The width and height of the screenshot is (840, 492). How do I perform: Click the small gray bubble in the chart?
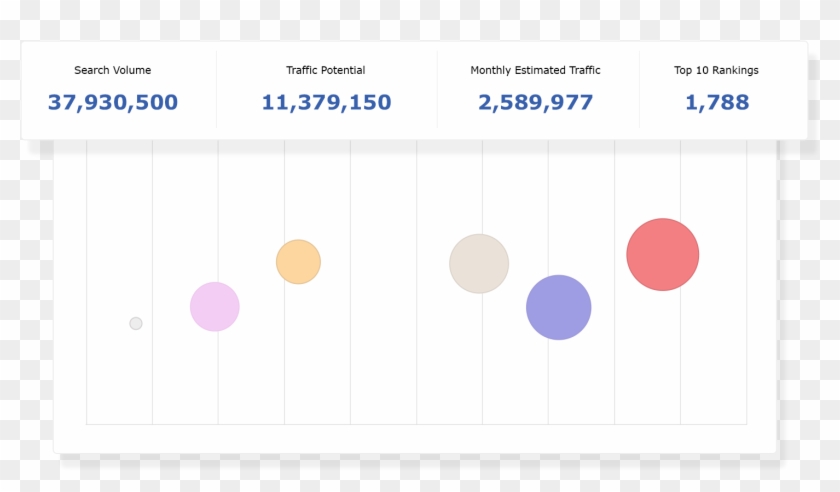coord(136,323)
